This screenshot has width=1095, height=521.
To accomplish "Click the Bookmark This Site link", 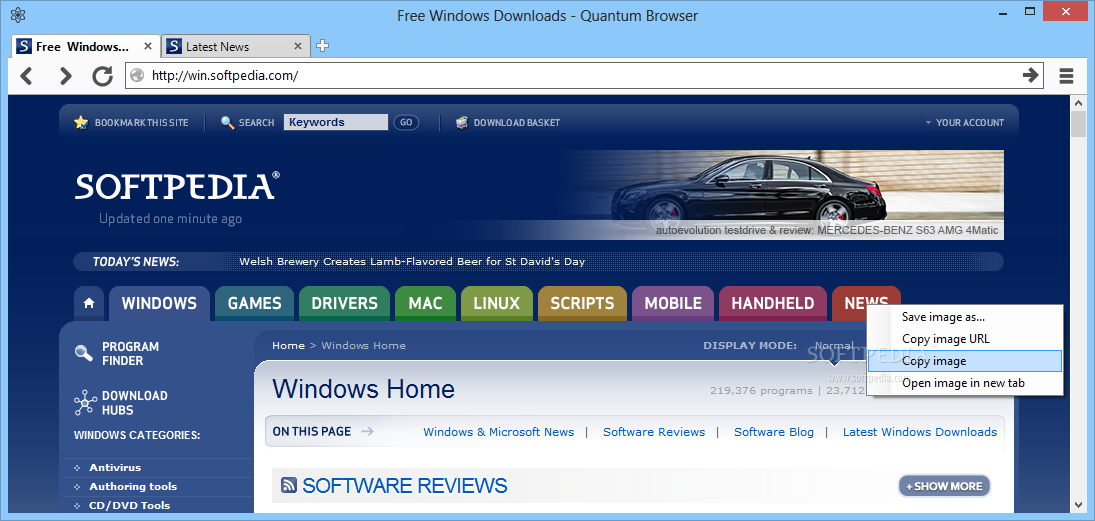I will coord(142,122).
